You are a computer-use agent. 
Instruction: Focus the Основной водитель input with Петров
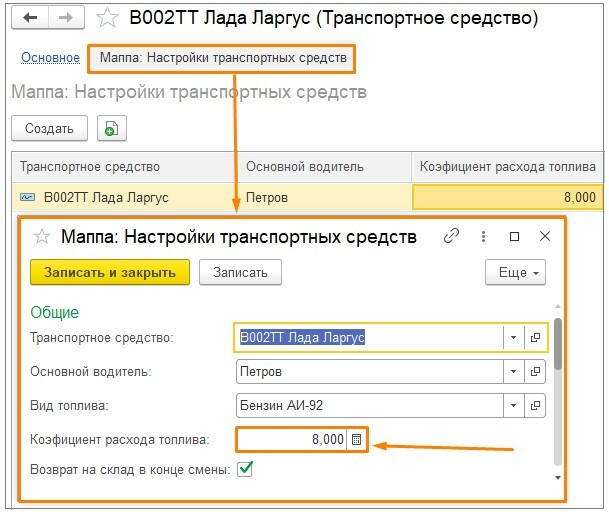point(370,371)
